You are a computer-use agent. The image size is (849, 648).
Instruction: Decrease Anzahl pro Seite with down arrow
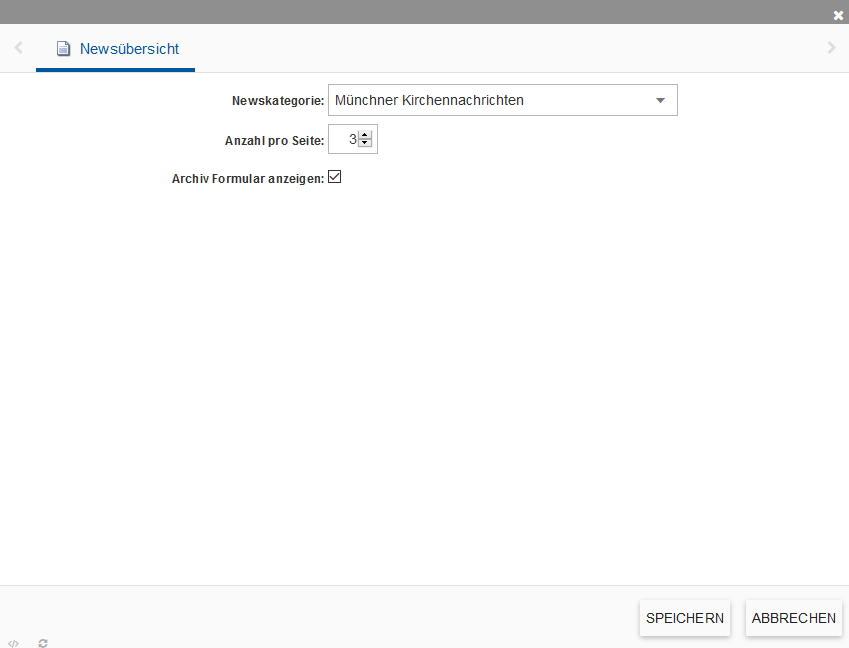(365, 144)
